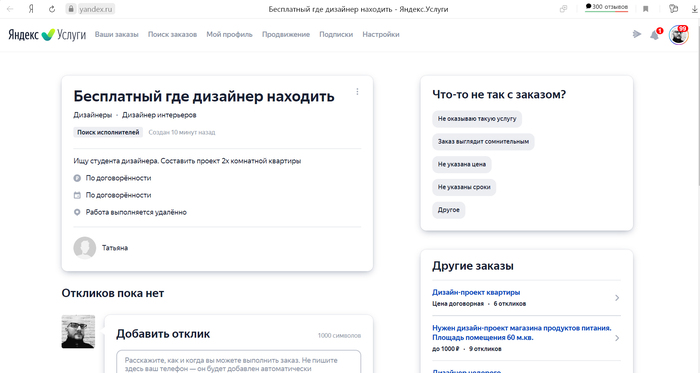
Task: Click chevron next to Дизайн-проект квартиры
Action: point(617,298)
